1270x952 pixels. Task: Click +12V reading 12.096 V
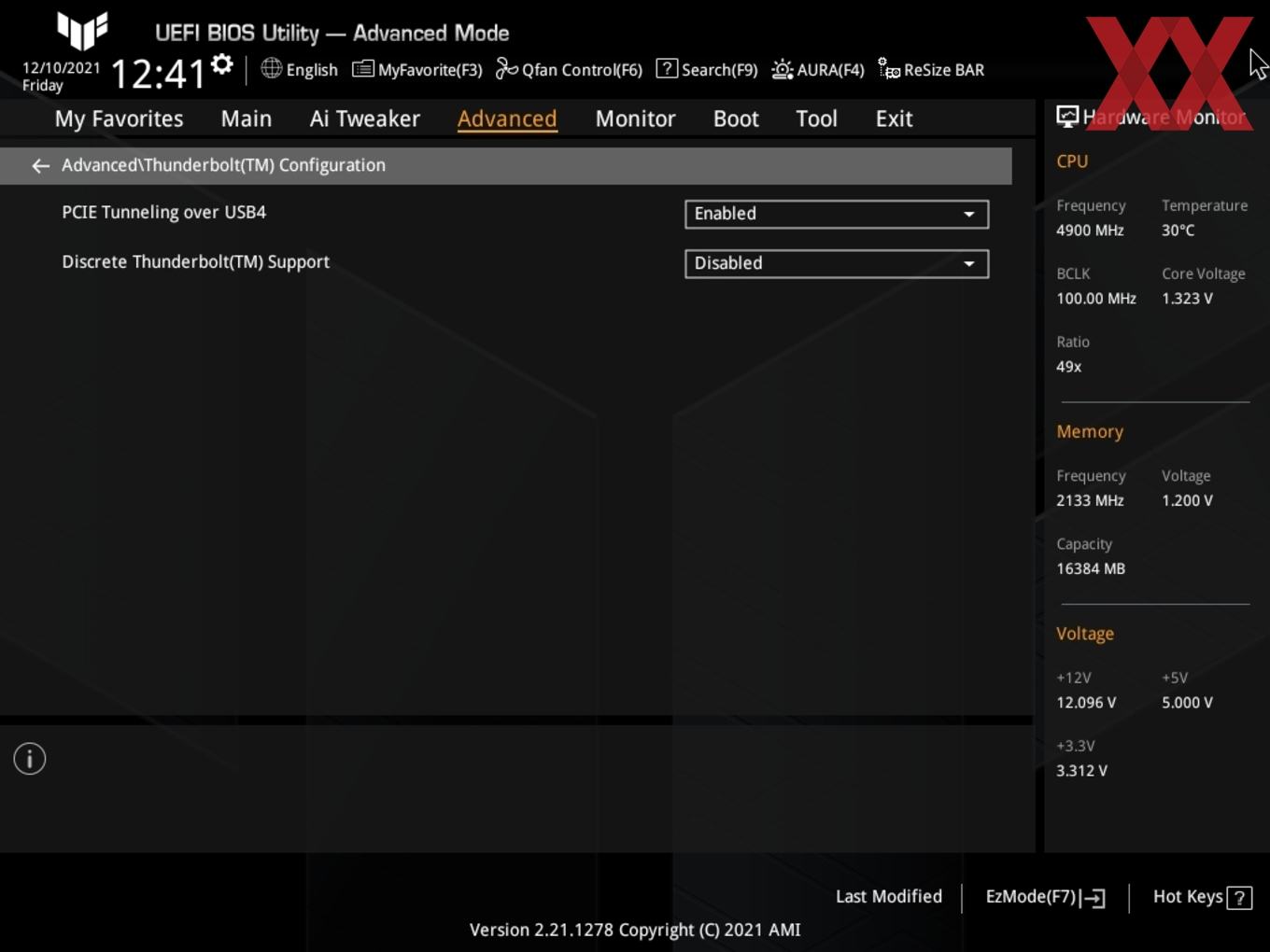(x=1086, y=703)
